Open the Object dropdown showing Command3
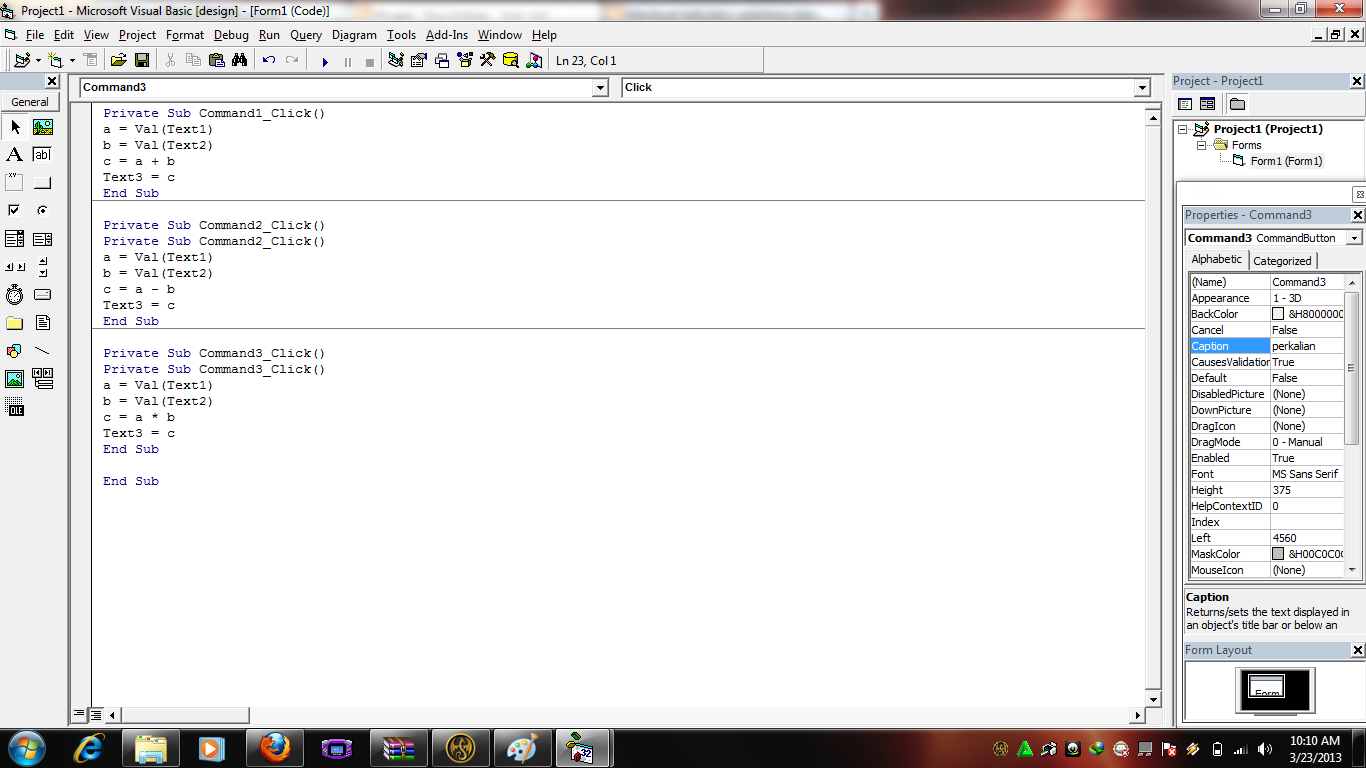This screenshot has height=768, width=1366. [600, 88]
